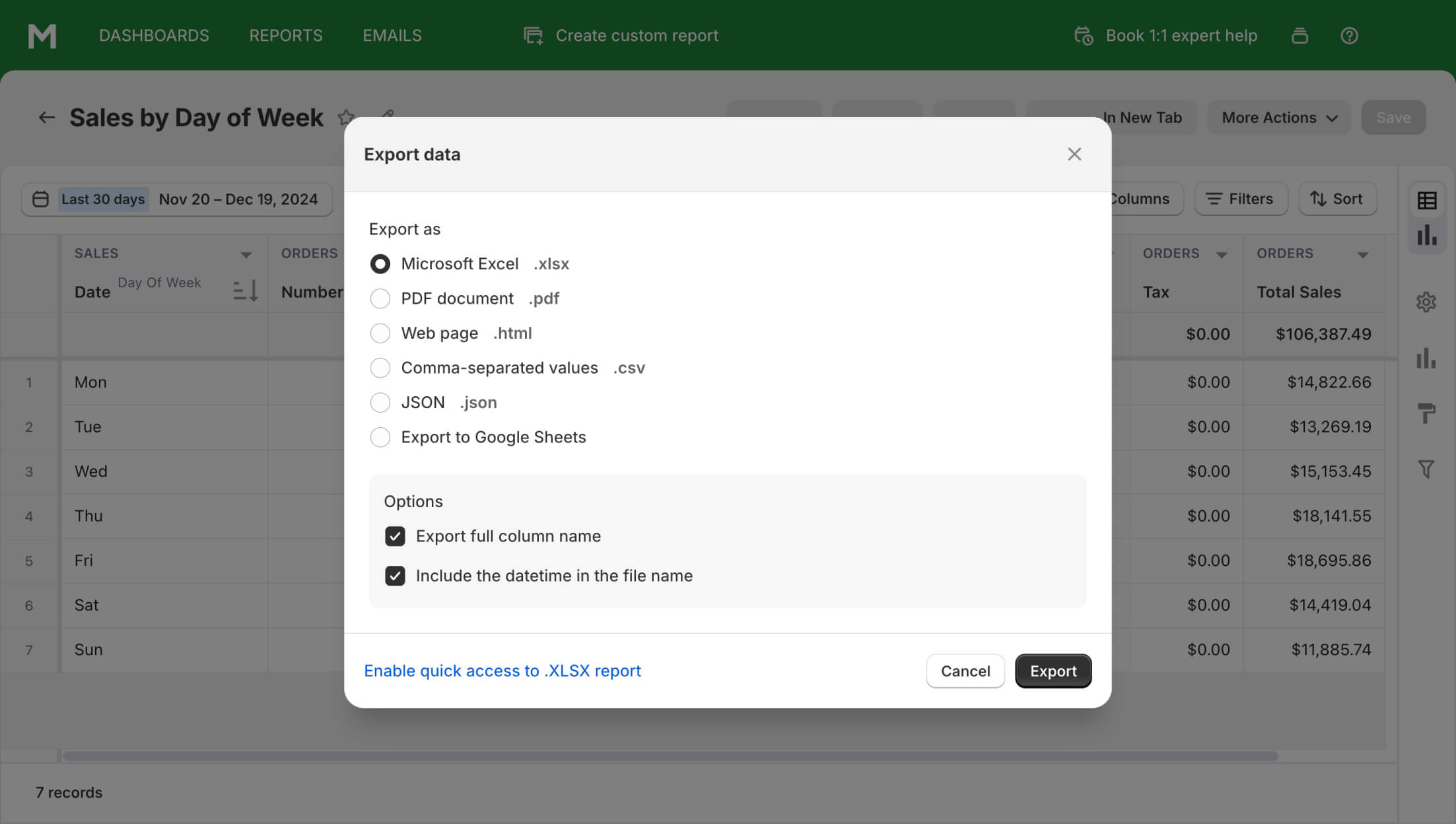Select Export to Google Sheets option
Screen dimensions: 1456x824
click(380, 437)
